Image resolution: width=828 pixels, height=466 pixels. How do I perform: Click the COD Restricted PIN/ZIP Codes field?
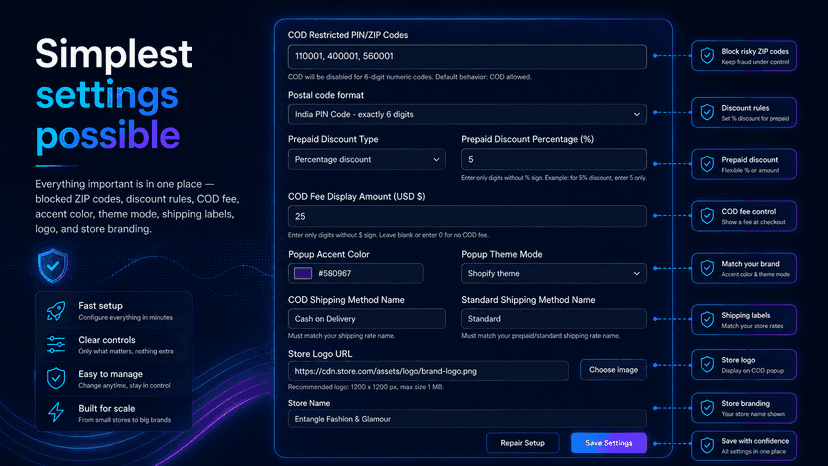click(x=467, y=57)
